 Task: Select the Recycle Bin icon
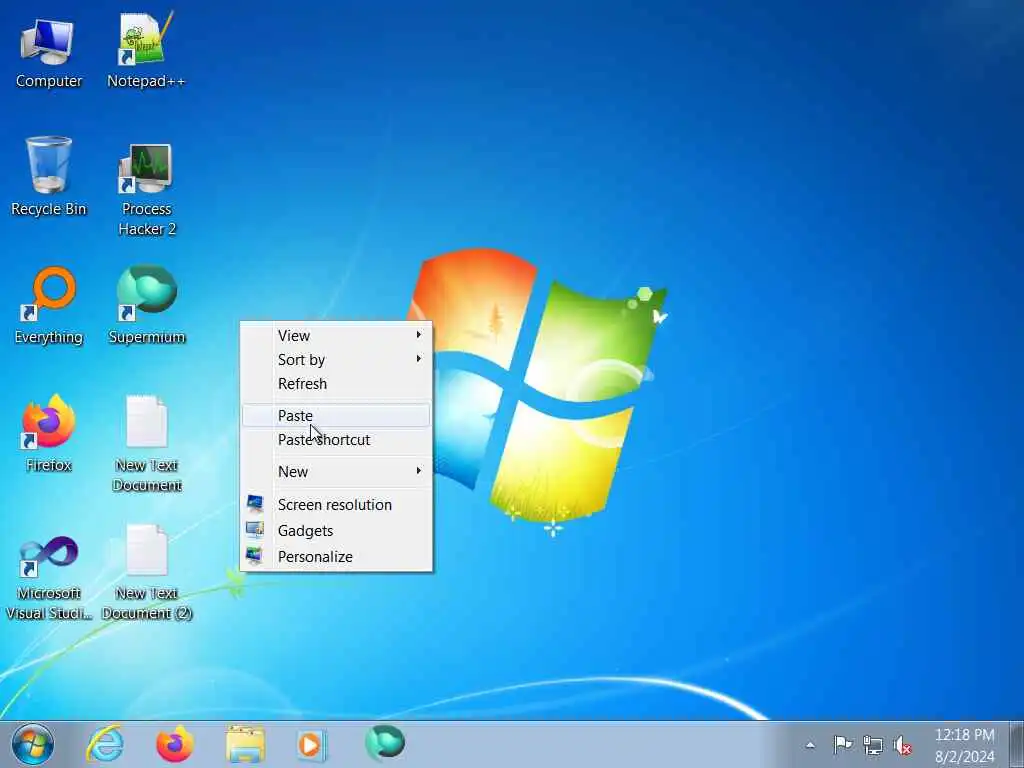coord(49,176)
